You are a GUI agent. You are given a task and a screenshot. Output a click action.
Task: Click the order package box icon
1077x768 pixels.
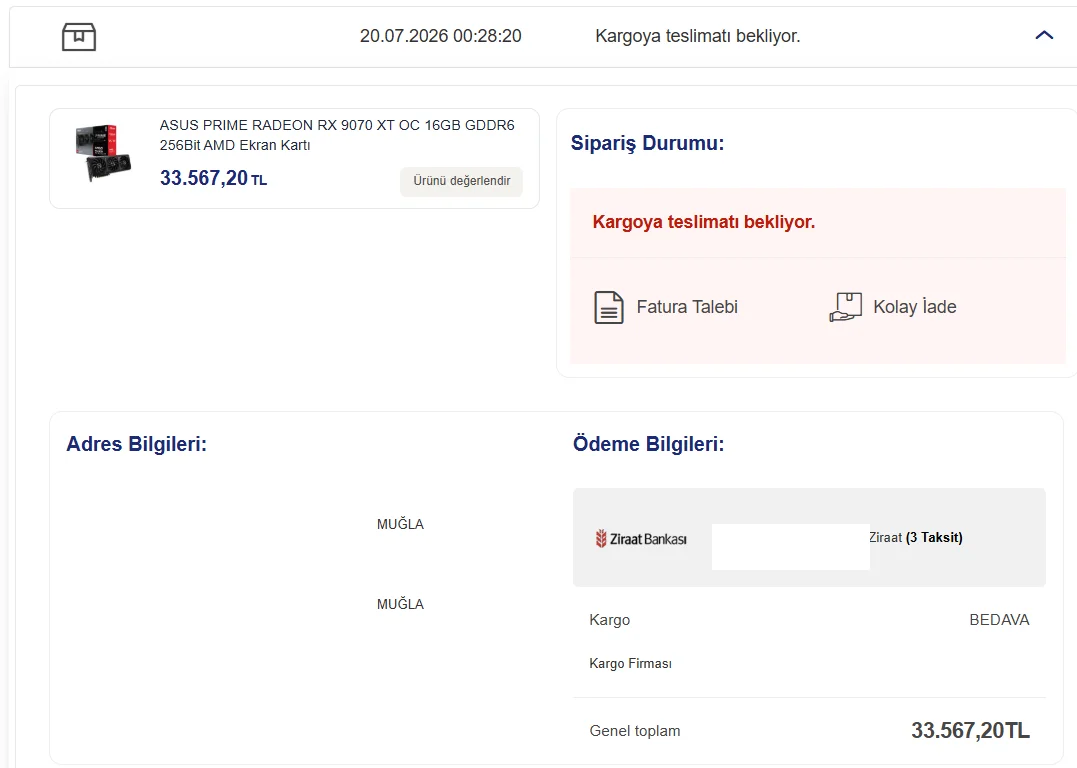(x=79, y=36)
